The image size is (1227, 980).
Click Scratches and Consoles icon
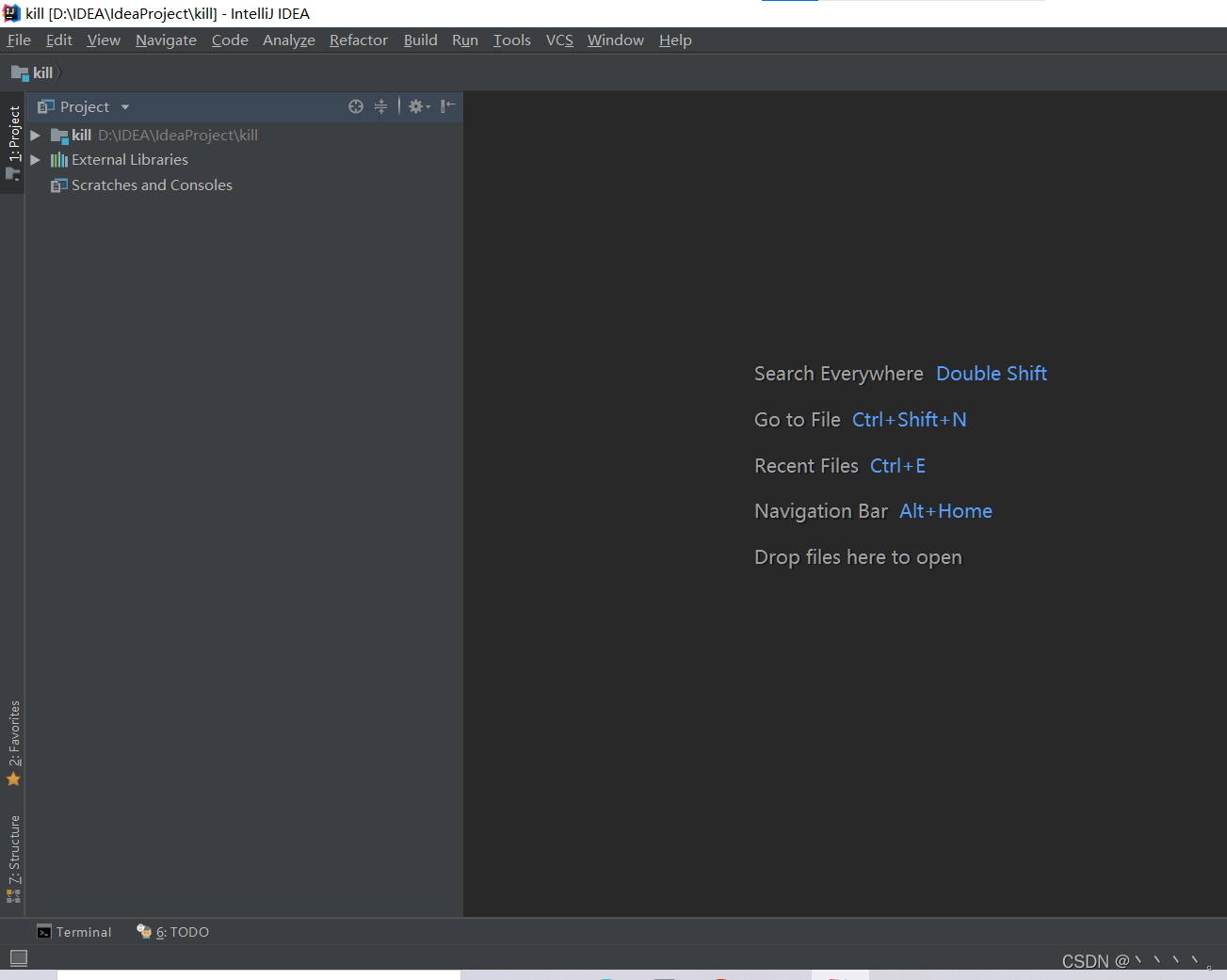[x=59, y=185]
